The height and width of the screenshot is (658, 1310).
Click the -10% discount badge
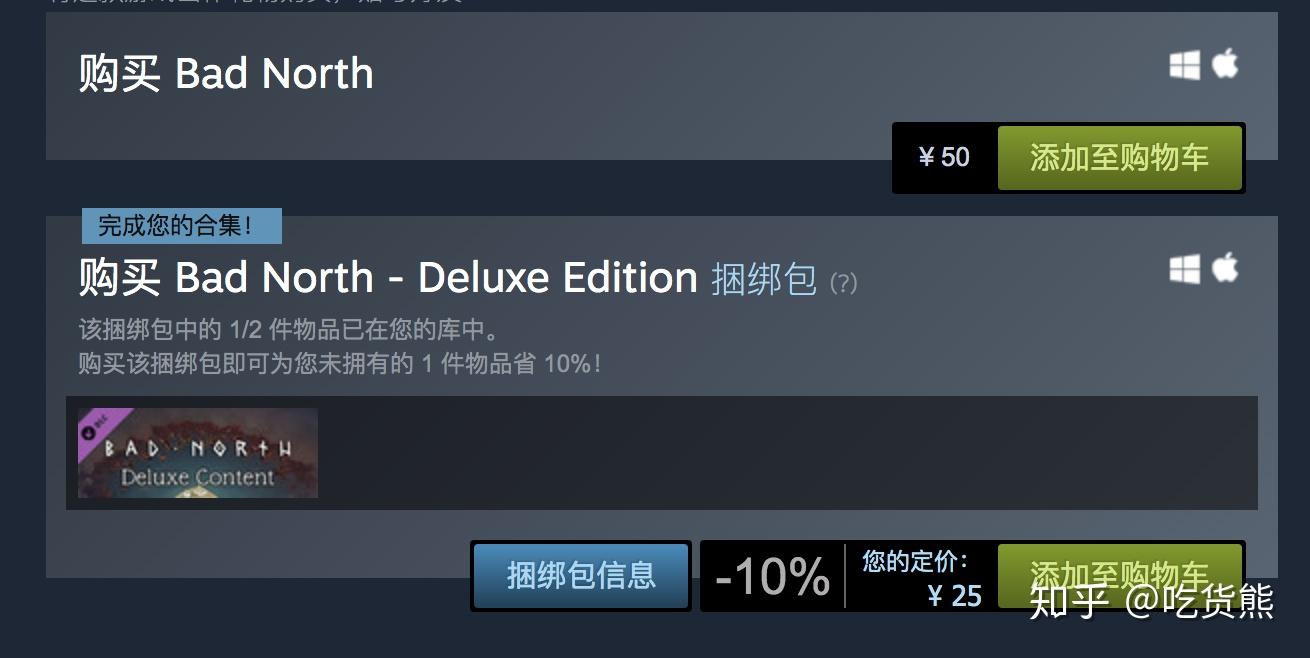coord(772,576)
